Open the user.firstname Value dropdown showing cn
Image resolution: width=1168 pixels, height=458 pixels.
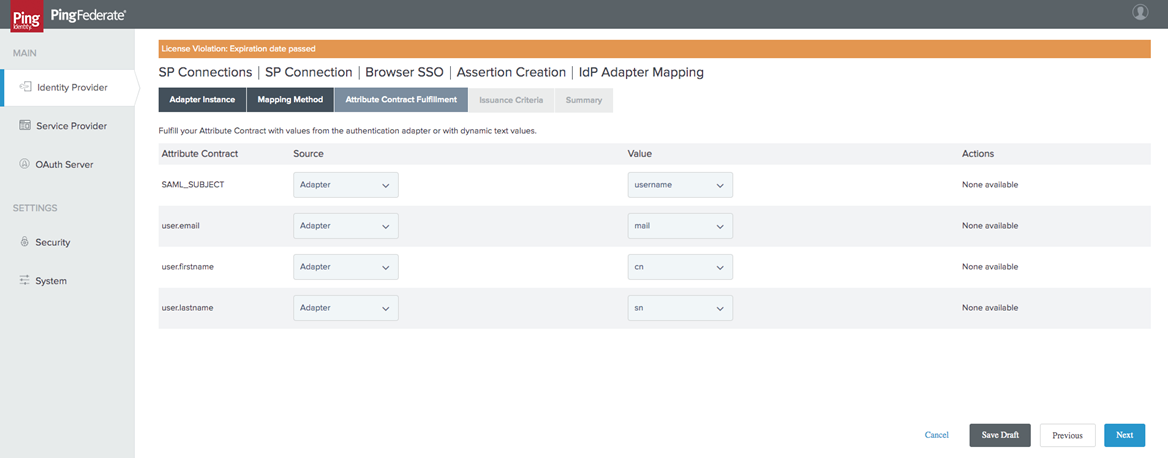click(x=680, y=267)
